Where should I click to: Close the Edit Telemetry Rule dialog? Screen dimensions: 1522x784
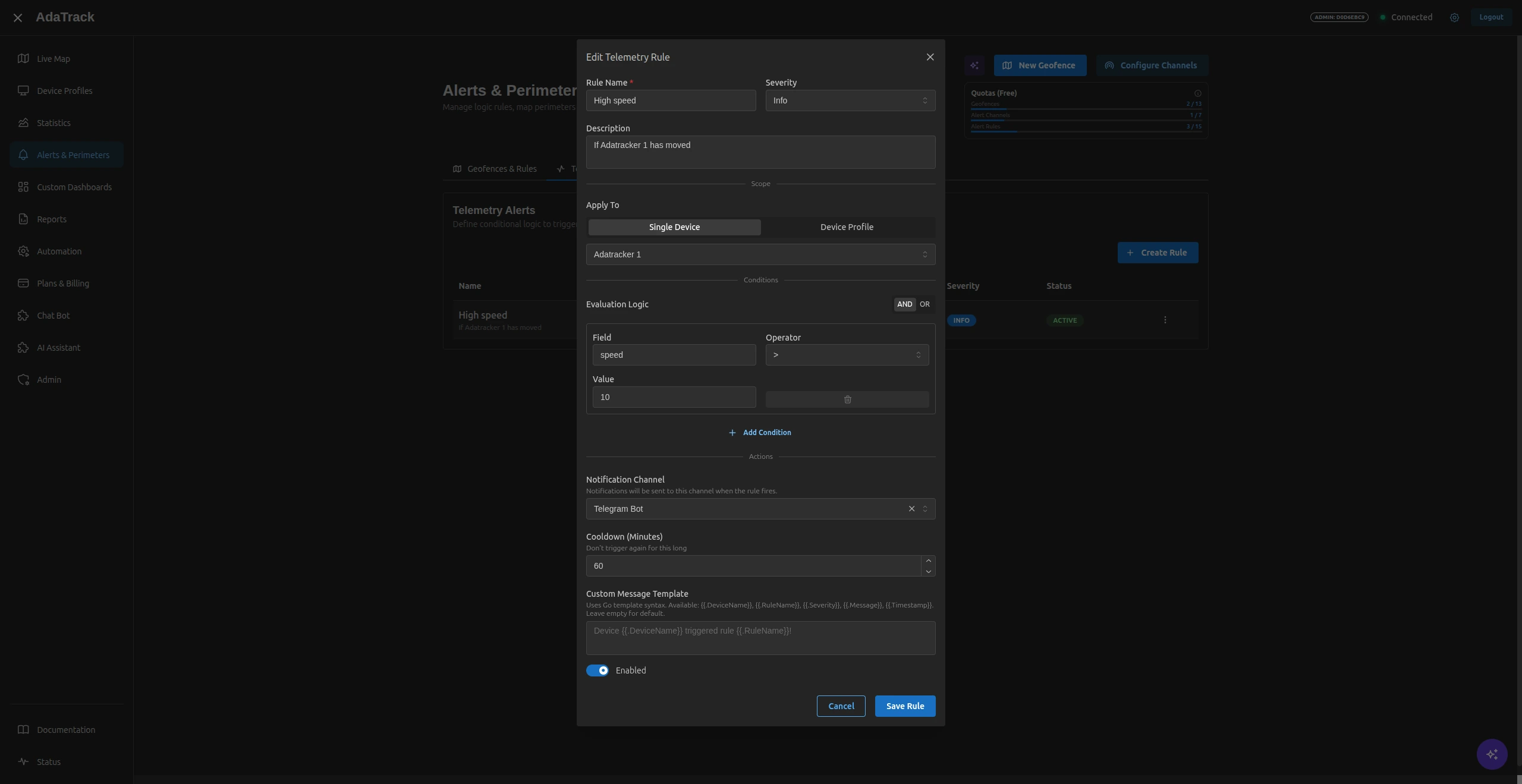tap(930, 57)
